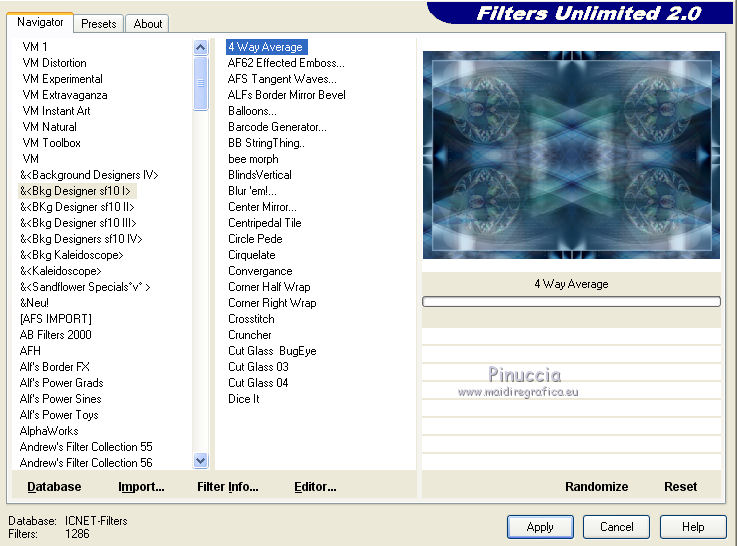Viewport: 737px width, 546px height.
Task: Select Barcode Generator... filter
Action: click(277, 127)
